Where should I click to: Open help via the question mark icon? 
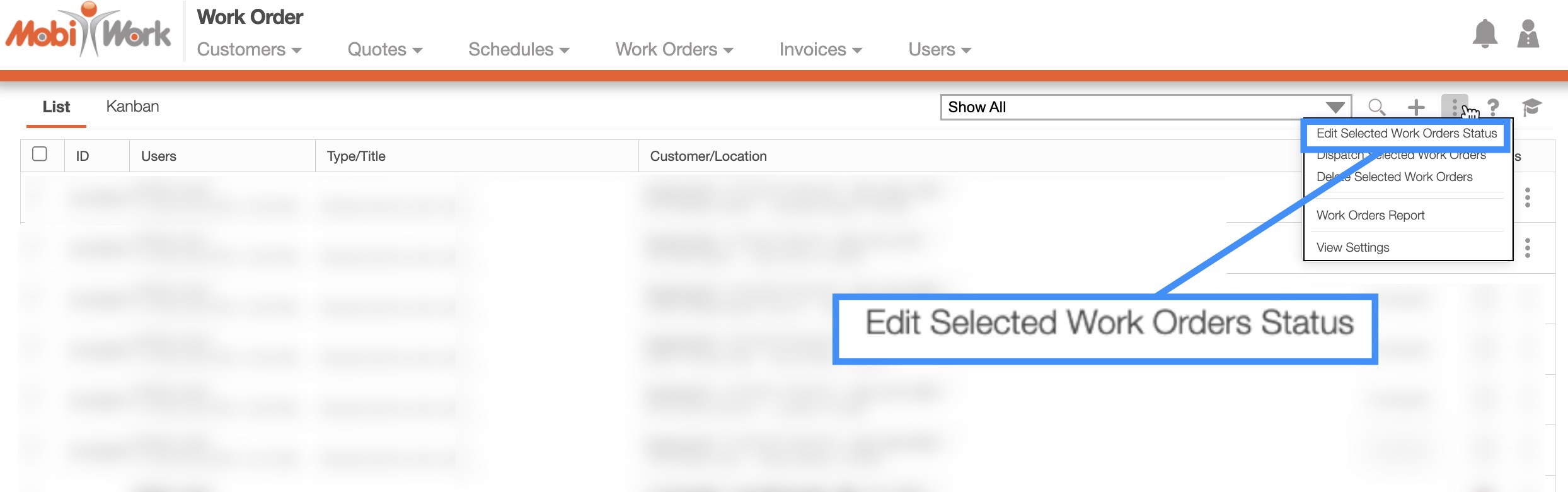(x=1493, y=107)
